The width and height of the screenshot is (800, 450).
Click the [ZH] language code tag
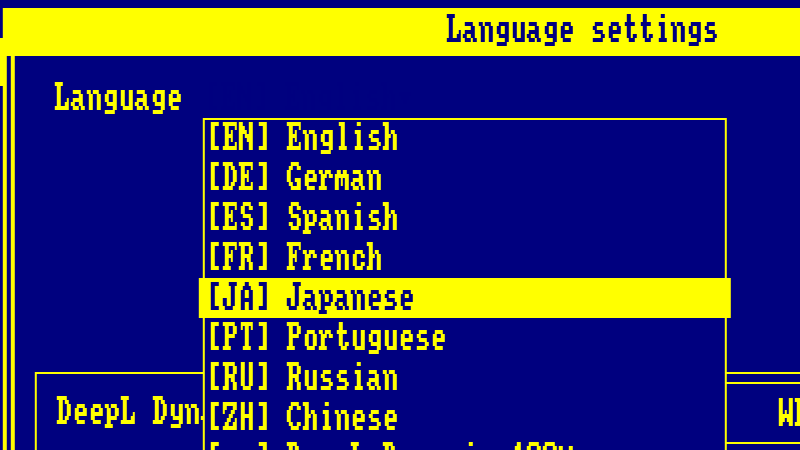239,416
